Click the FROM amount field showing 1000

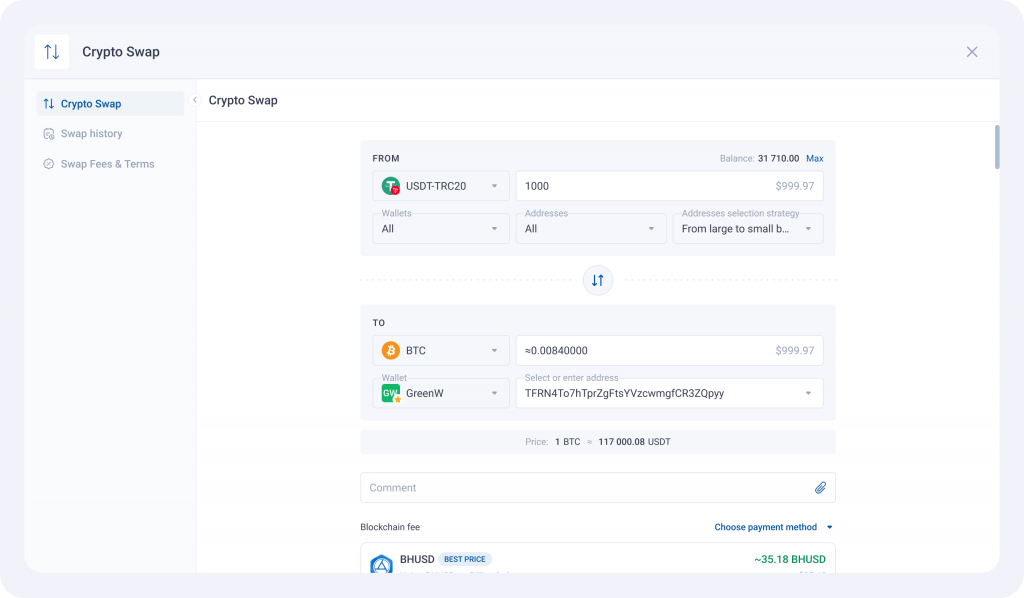click(640, 186)
